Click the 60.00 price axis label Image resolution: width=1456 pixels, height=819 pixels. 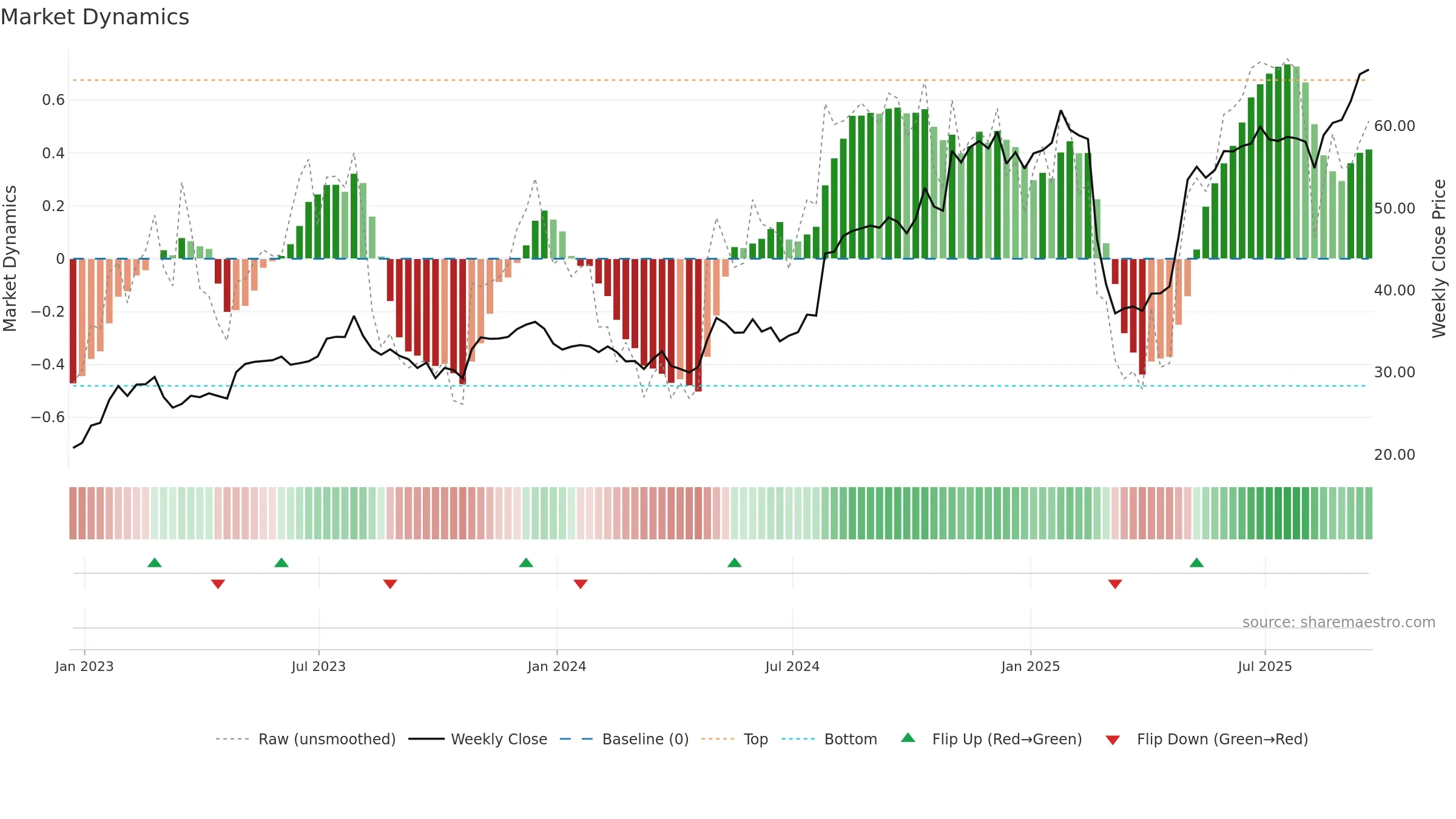point(1395,126)
